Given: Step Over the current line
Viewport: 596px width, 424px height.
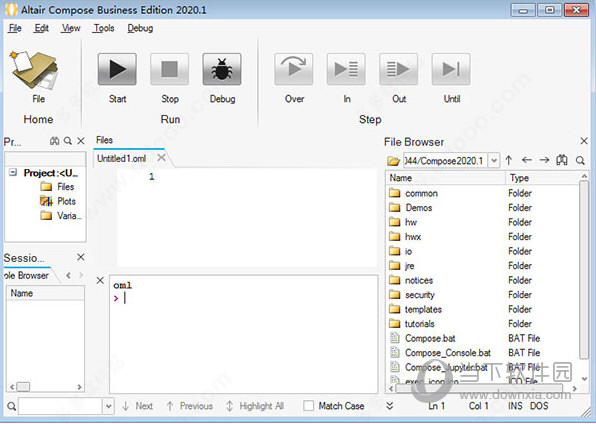Looking at the screenshot, I should (x=294, y=69).
